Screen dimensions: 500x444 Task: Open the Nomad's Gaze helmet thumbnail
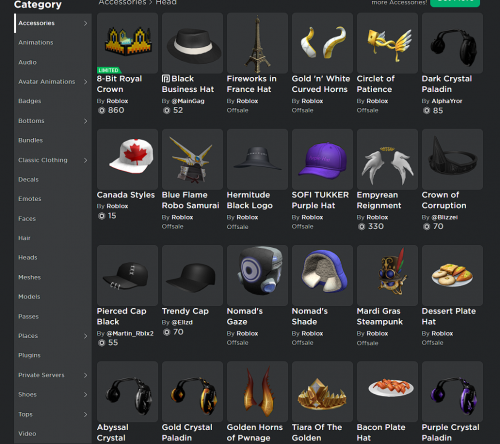(x=257, y=275)
